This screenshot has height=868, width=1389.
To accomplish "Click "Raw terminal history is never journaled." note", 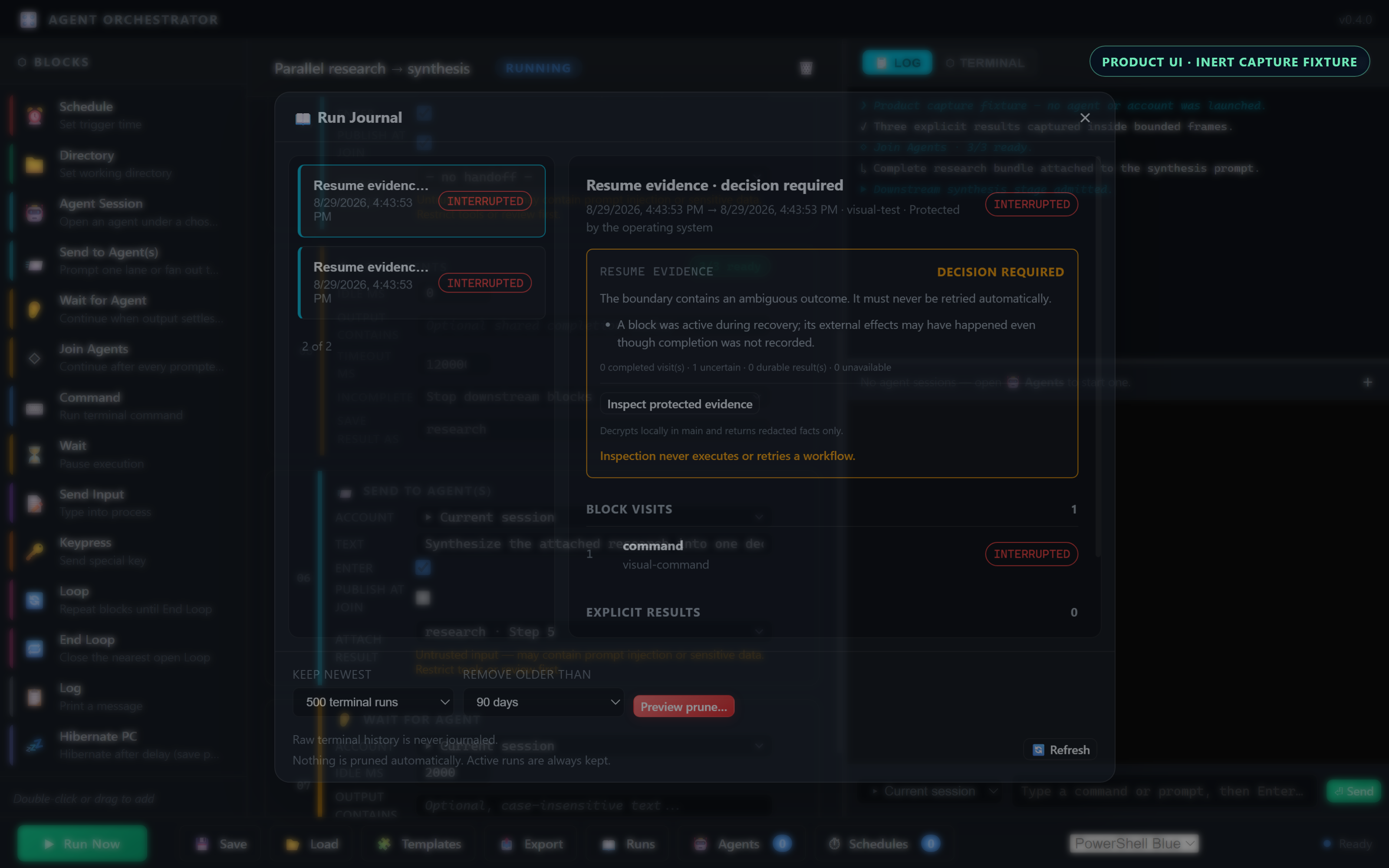I will [x=395, y=740].
